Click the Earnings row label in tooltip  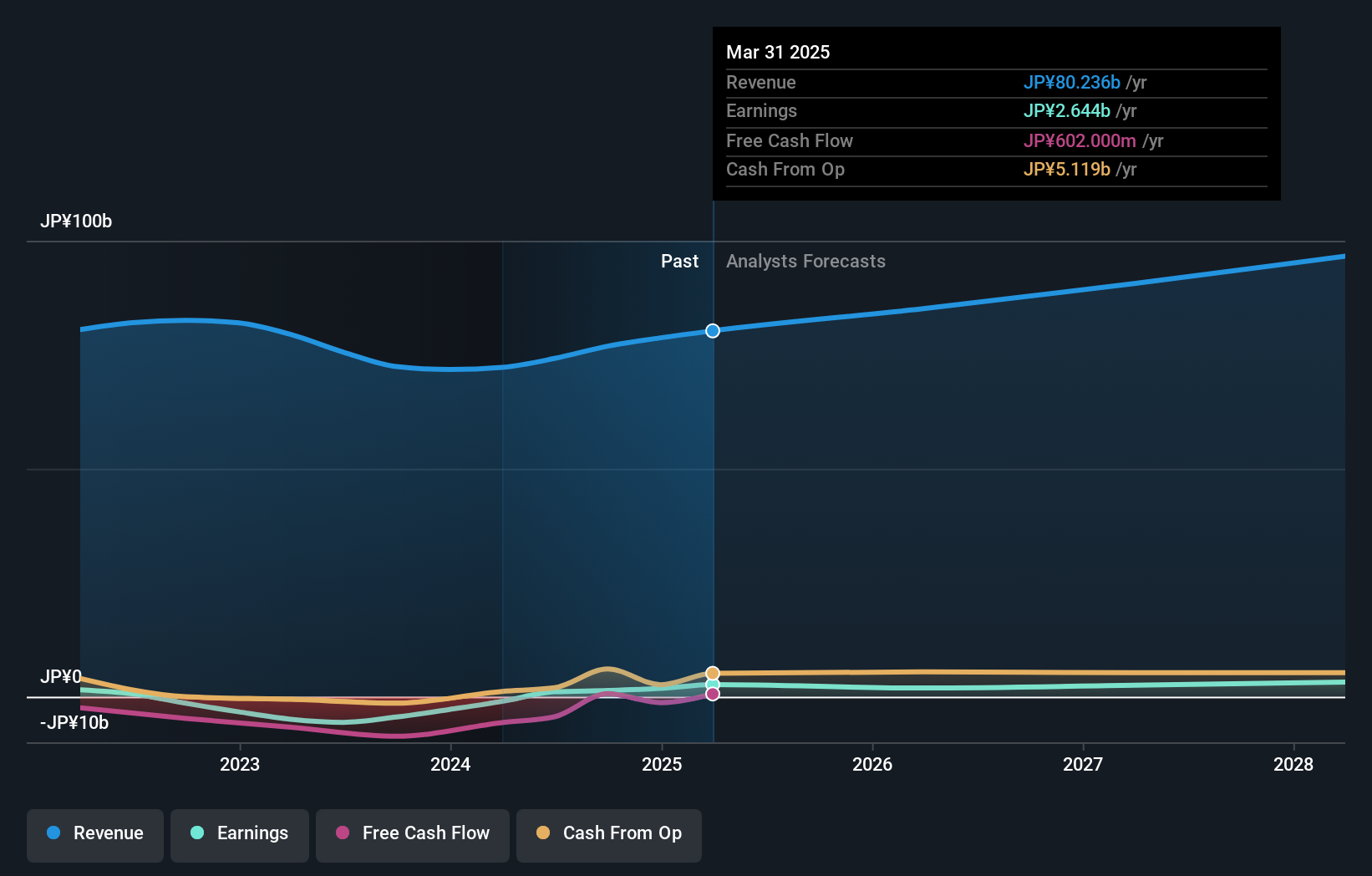(761, 111)
